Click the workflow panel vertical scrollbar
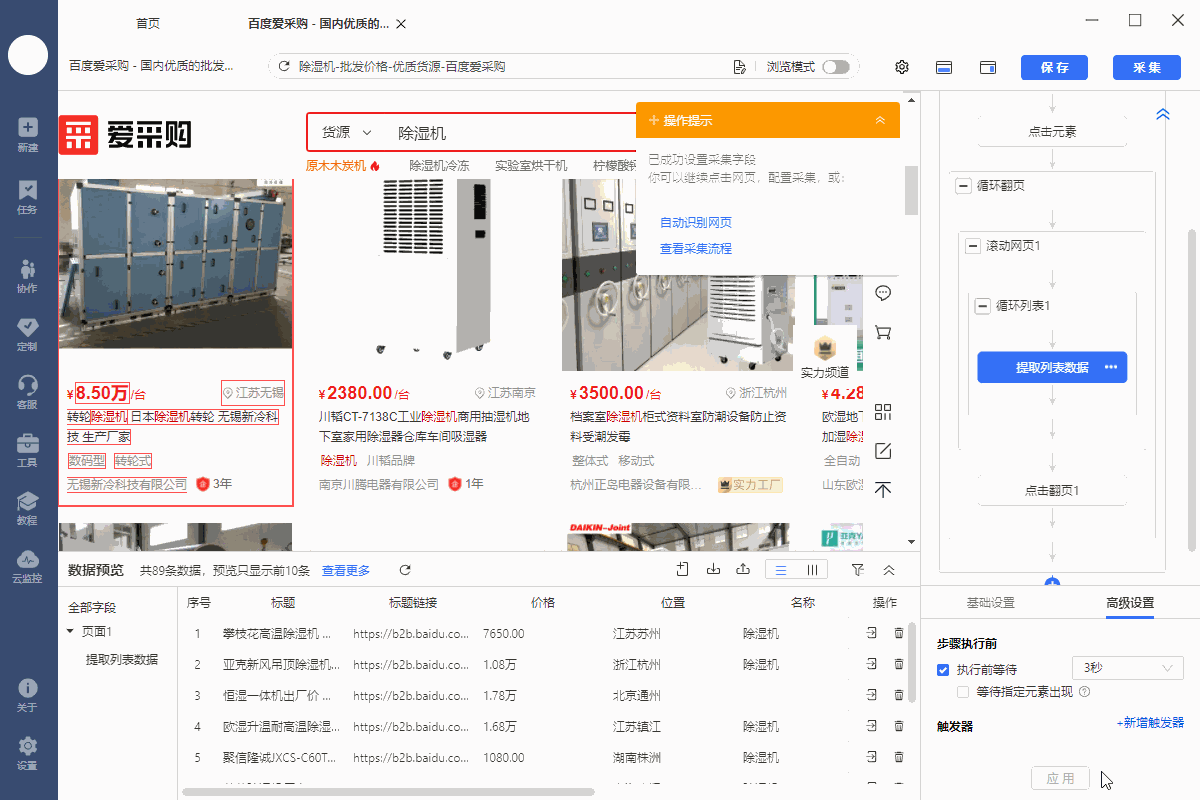 (x=1193, y=390)
